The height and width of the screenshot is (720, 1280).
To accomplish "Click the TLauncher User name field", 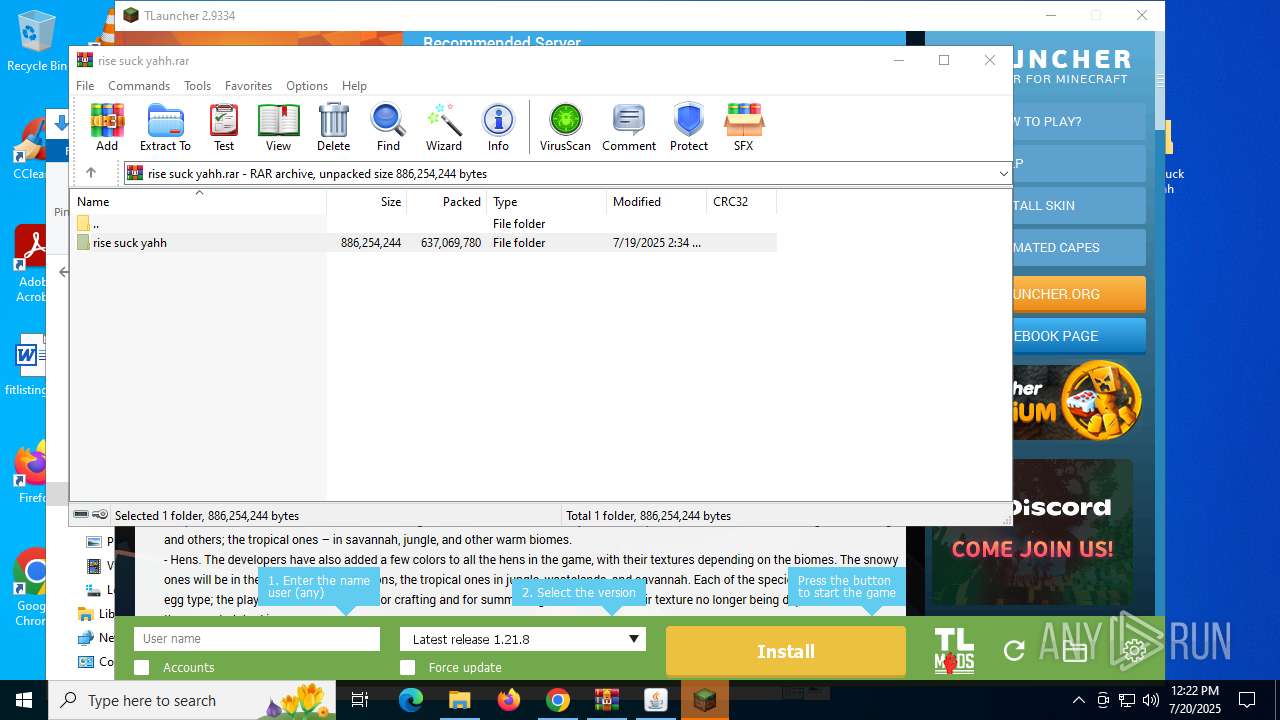I will pos(257,639).
